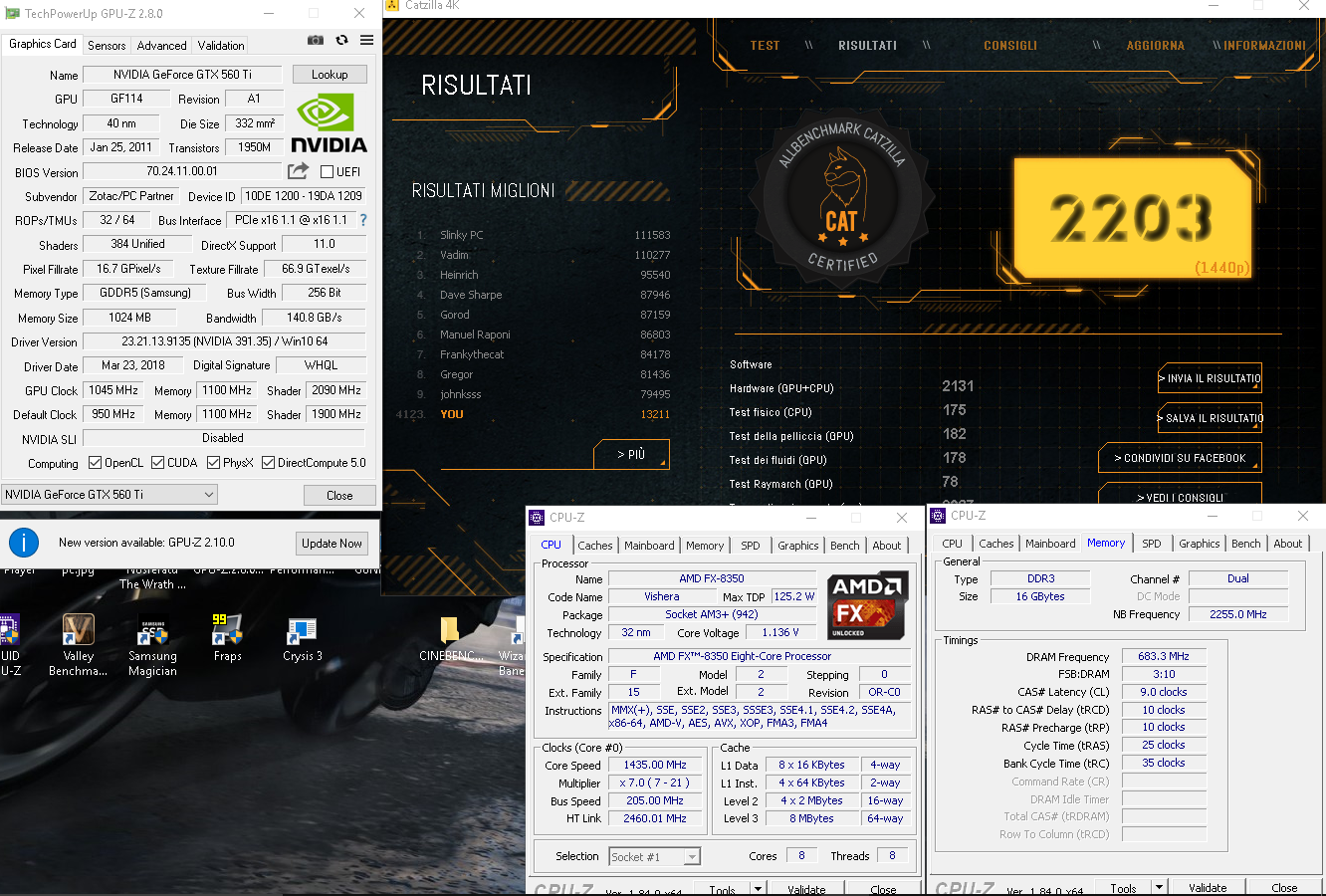Image resolution: width=1326 pixels, height=896 pixels.
Task: Click the GPU-Z screenshot camera icon
Action: (316, 40)
